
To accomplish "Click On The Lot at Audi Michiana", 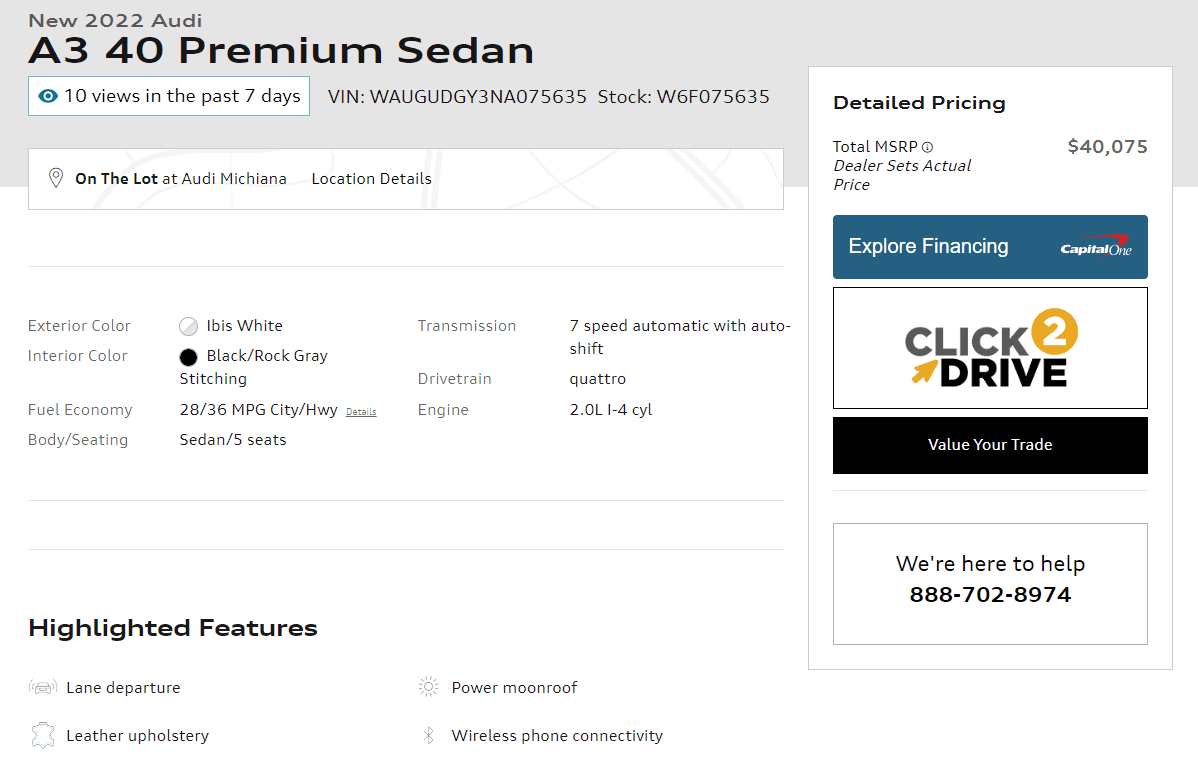I will 181,179.
